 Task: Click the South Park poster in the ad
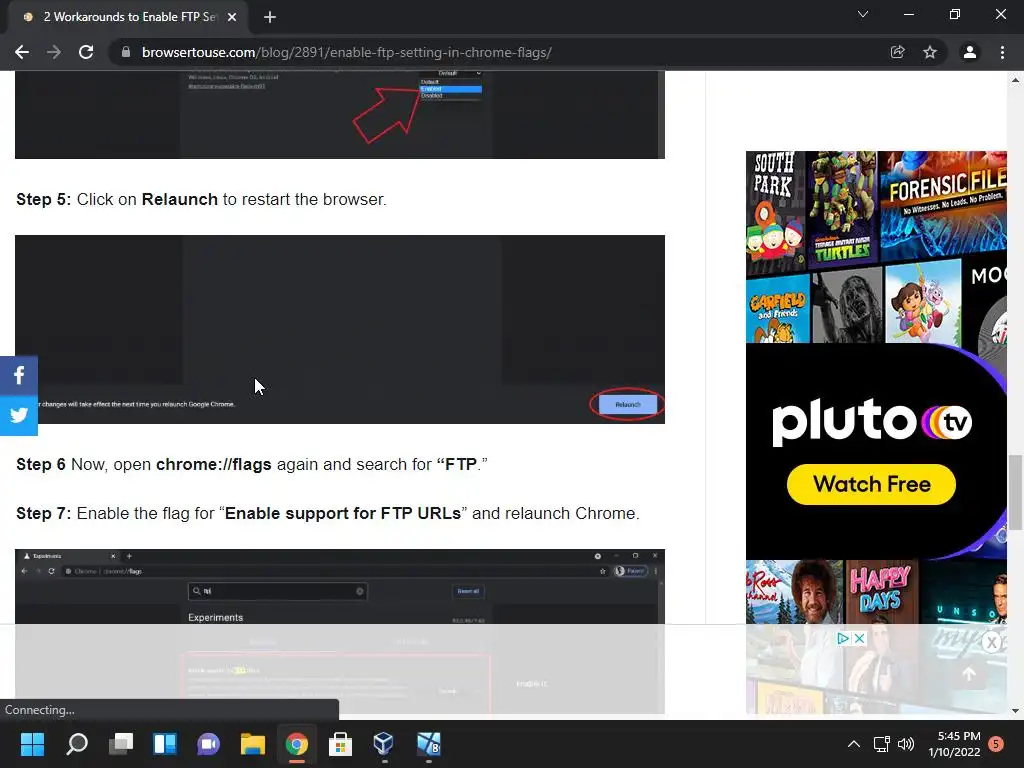775,210
